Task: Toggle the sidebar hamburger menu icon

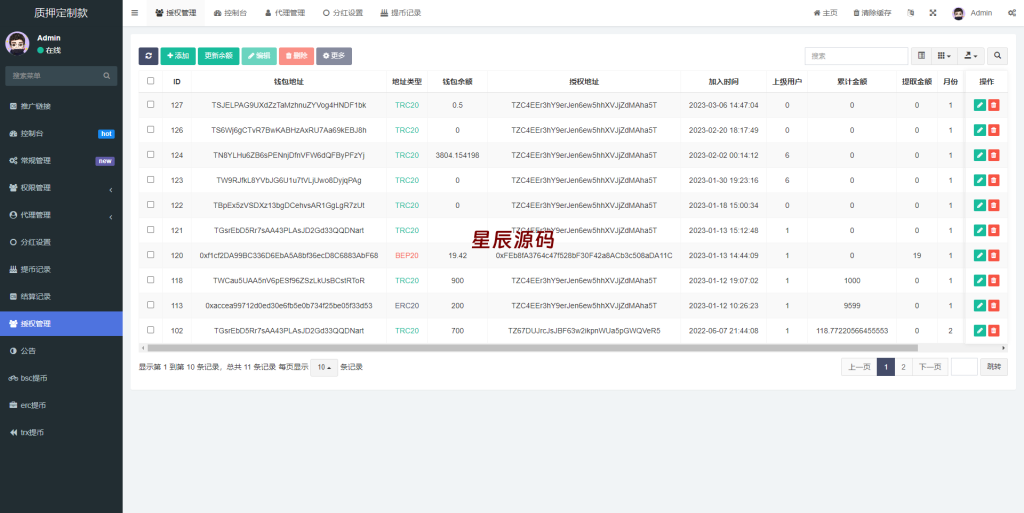Action: tap(135, 12)
